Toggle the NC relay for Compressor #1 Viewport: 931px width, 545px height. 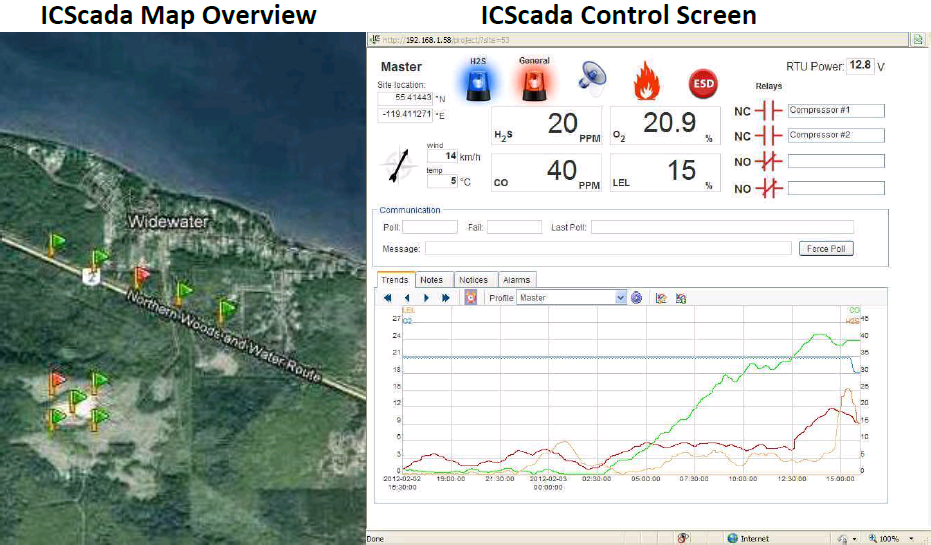[x=768, y=111]
